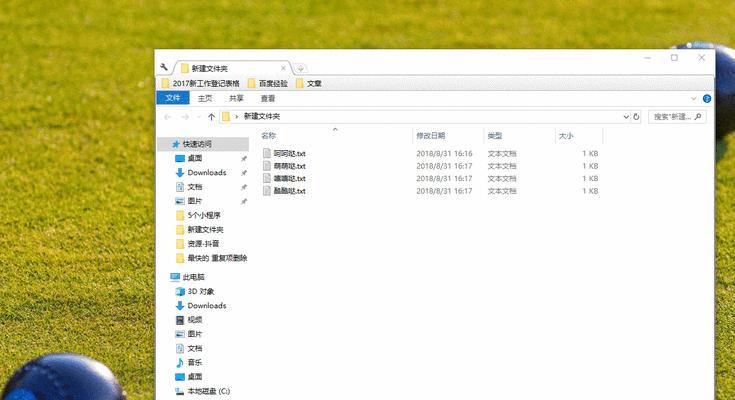Sort by the 大小 column header
The width and height of the screenshot is (735, 400).
566,136
